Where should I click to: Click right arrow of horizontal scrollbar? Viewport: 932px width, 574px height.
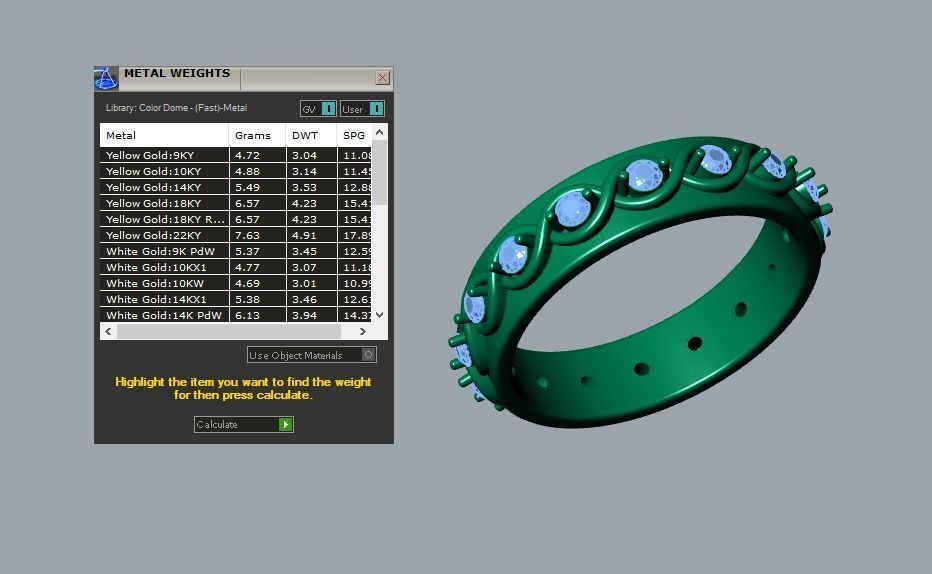pyautogui.click(x=363, y=332)
